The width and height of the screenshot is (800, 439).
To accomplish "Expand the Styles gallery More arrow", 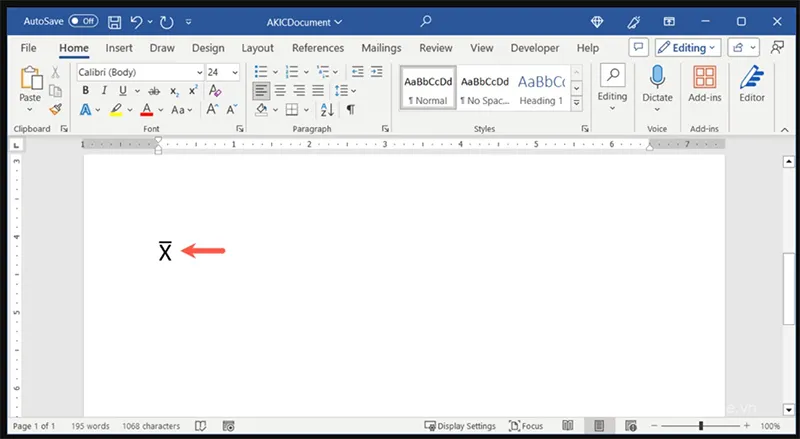I will click(577, 103).
